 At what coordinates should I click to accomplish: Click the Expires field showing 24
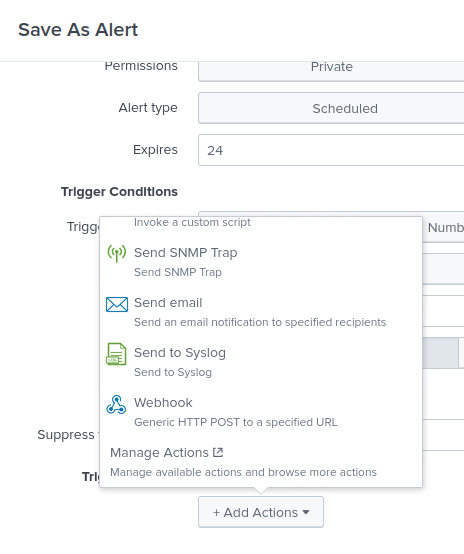(x=331, y=150)
